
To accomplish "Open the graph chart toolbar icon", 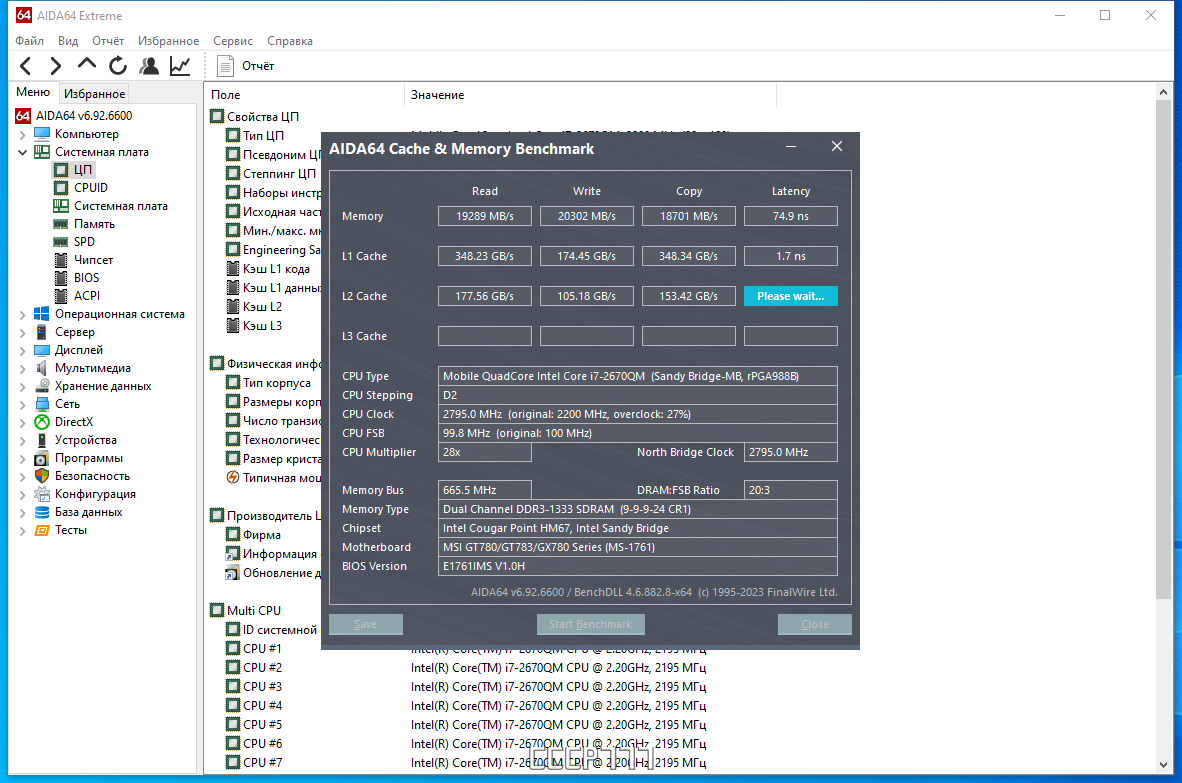I will [x=180, y=66].
